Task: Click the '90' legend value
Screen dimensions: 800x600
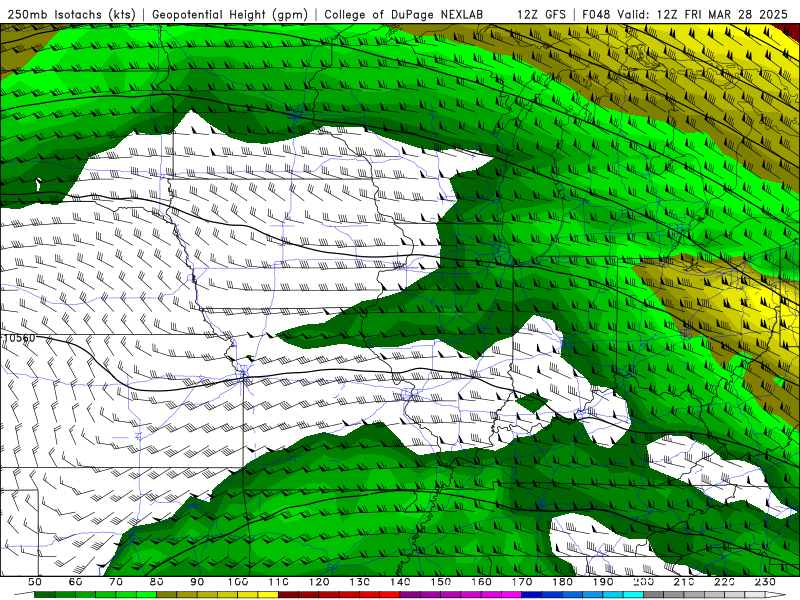Action: point(197,582)
